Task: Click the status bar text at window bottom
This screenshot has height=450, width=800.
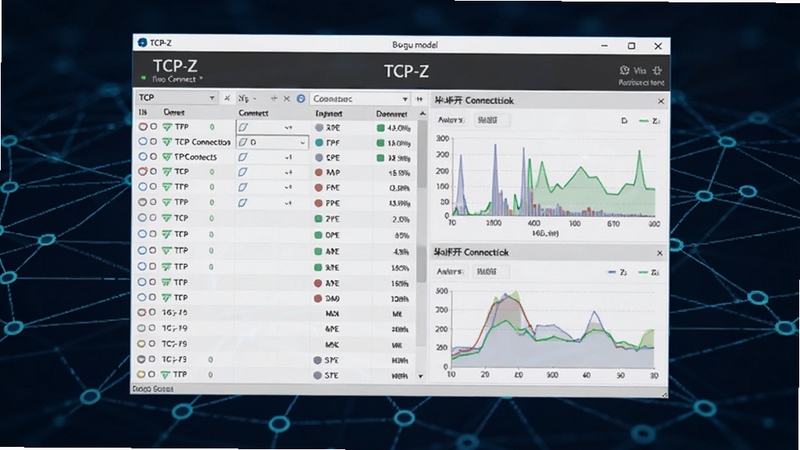Action: click(153, 389)
